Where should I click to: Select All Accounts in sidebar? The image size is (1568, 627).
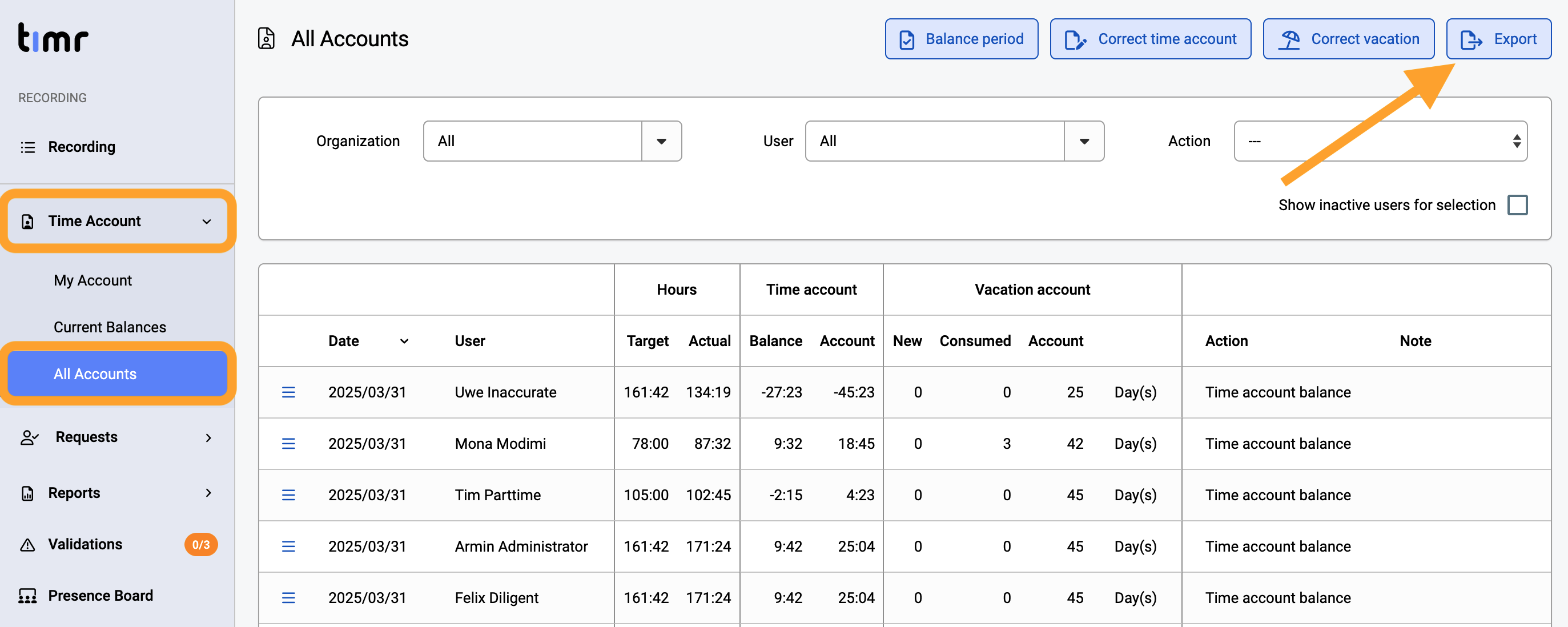118,375
